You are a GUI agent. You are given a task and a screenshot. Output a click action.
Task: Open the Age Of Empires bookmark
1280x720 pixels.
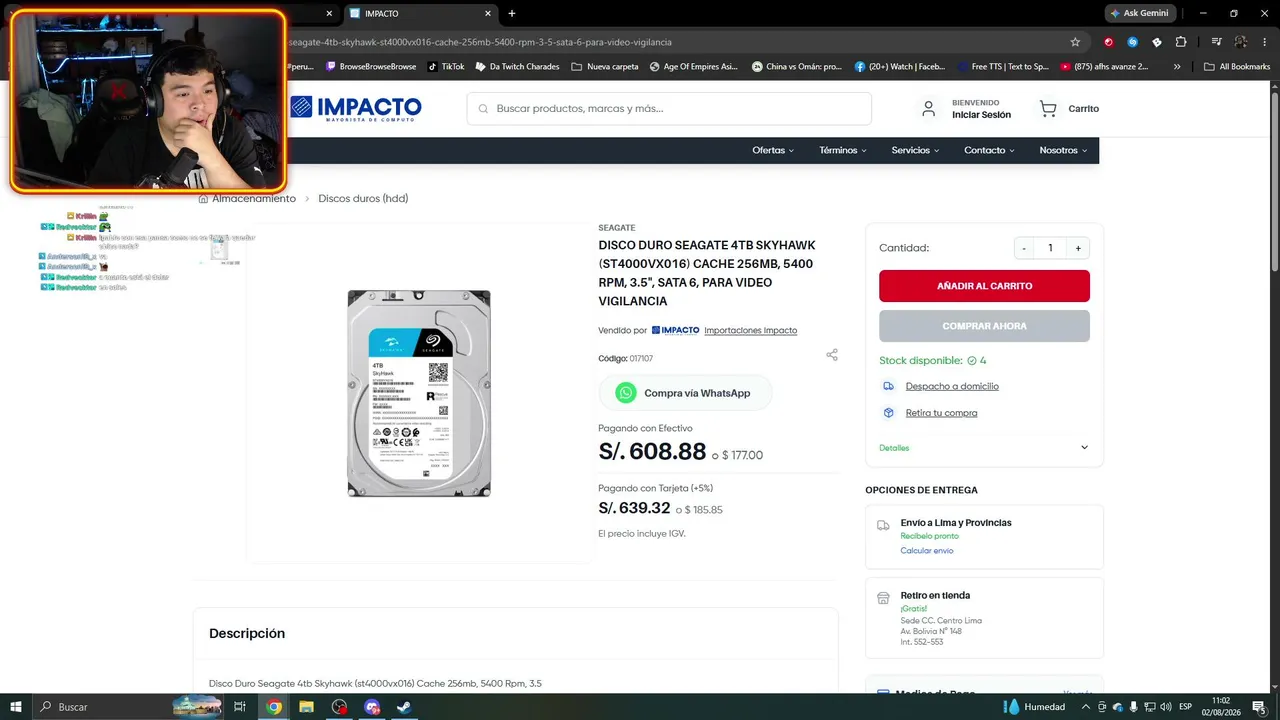click(694, 67)
